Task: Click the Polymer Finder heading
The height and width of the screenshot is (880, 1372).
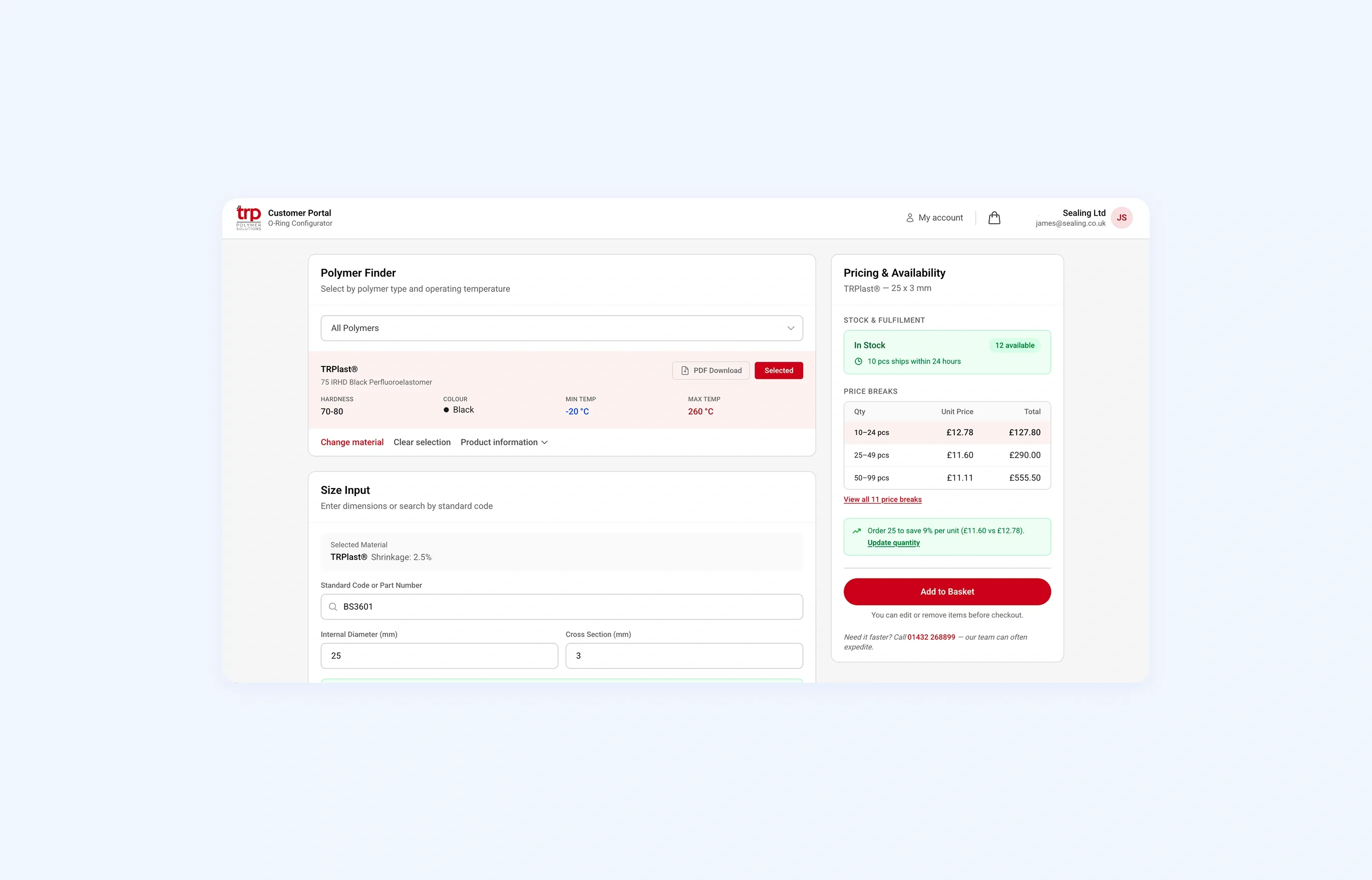Action: tap(359, 273)
